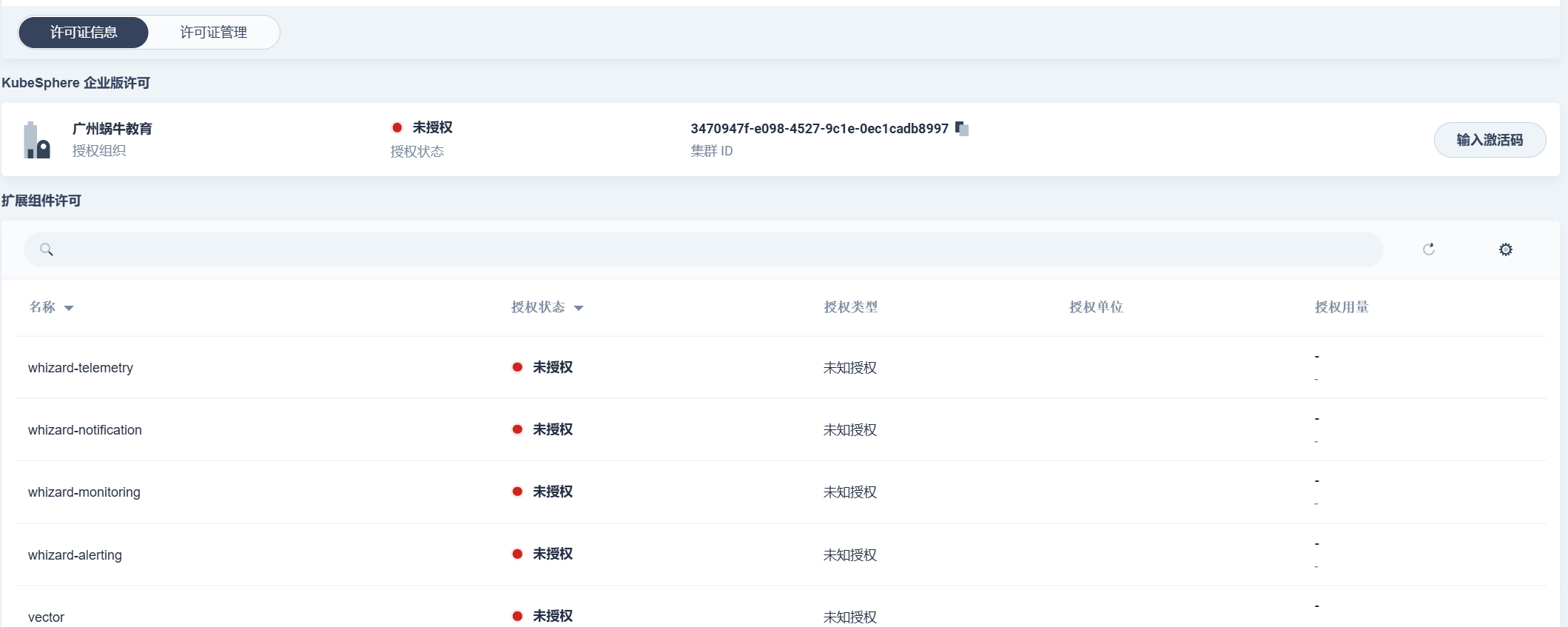Click the 广州蜗牛教育 organization name
The width and height of the screenshot is (1568, 627).
(112, 129)
